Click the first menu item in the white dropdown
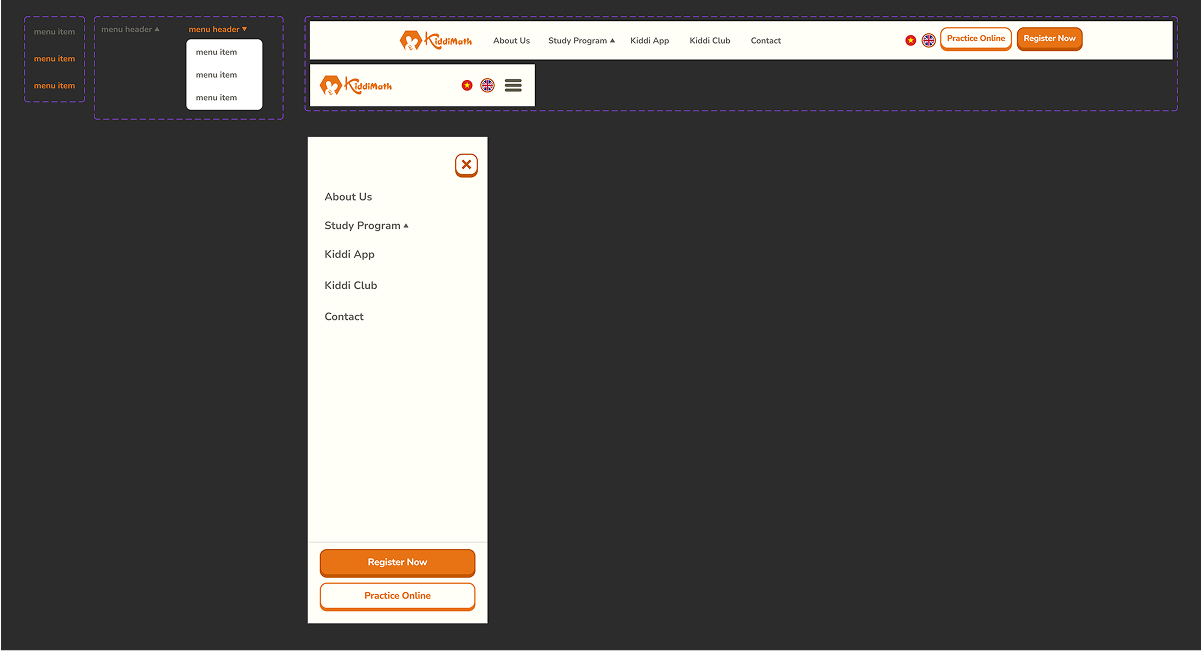Image resolution: width=1201 pixels, height=651 pixels. click(x=217, y=52)
